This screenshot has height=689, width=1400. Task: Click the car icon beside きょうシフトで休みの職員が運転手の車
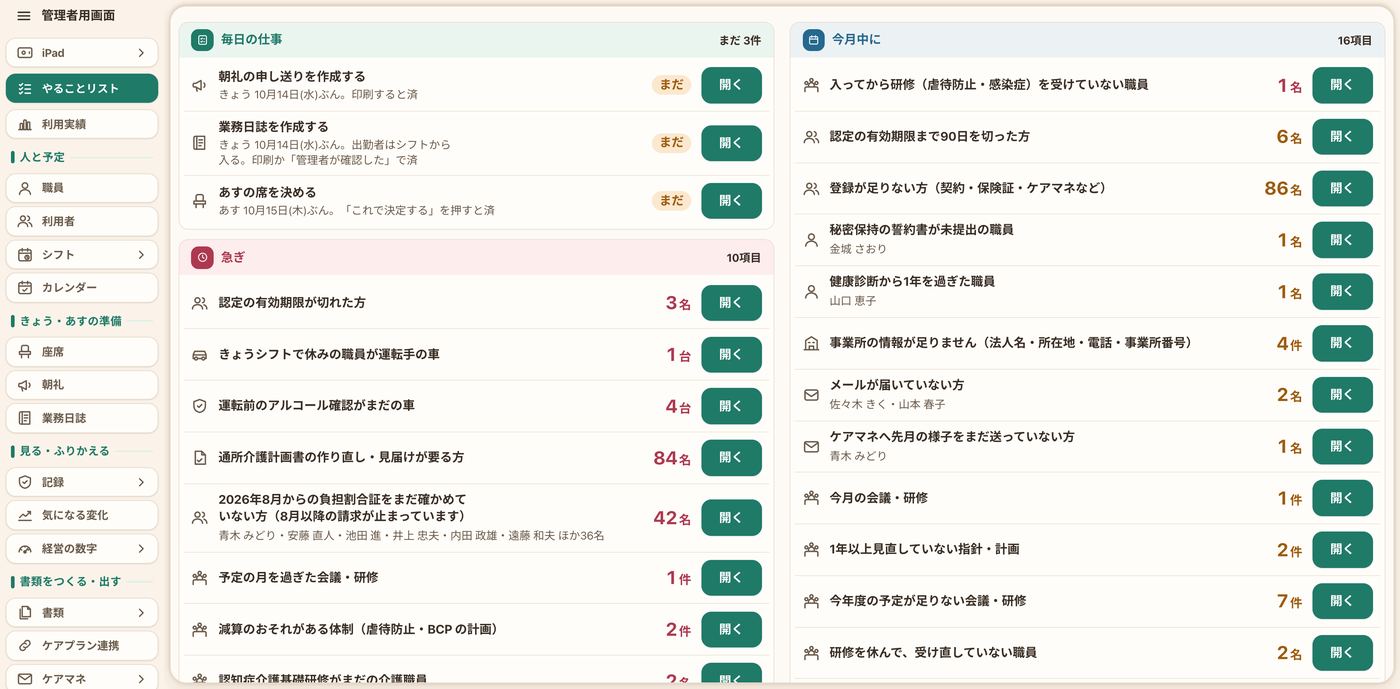(x=199, y=355)
